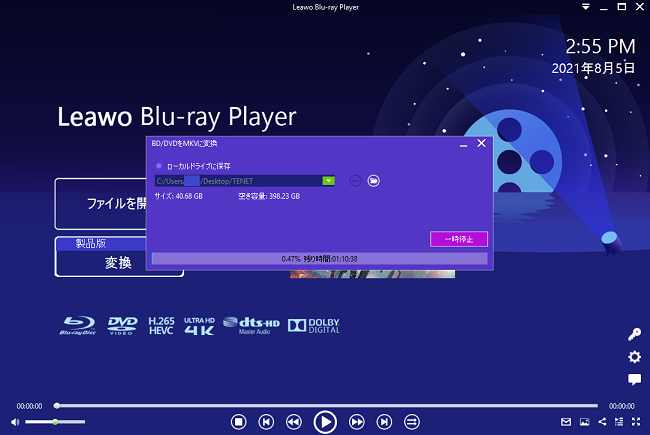Adjust the volume slider
Viewport: 650px width, 435px height.
pyautogui.click(x=55, y=422)
